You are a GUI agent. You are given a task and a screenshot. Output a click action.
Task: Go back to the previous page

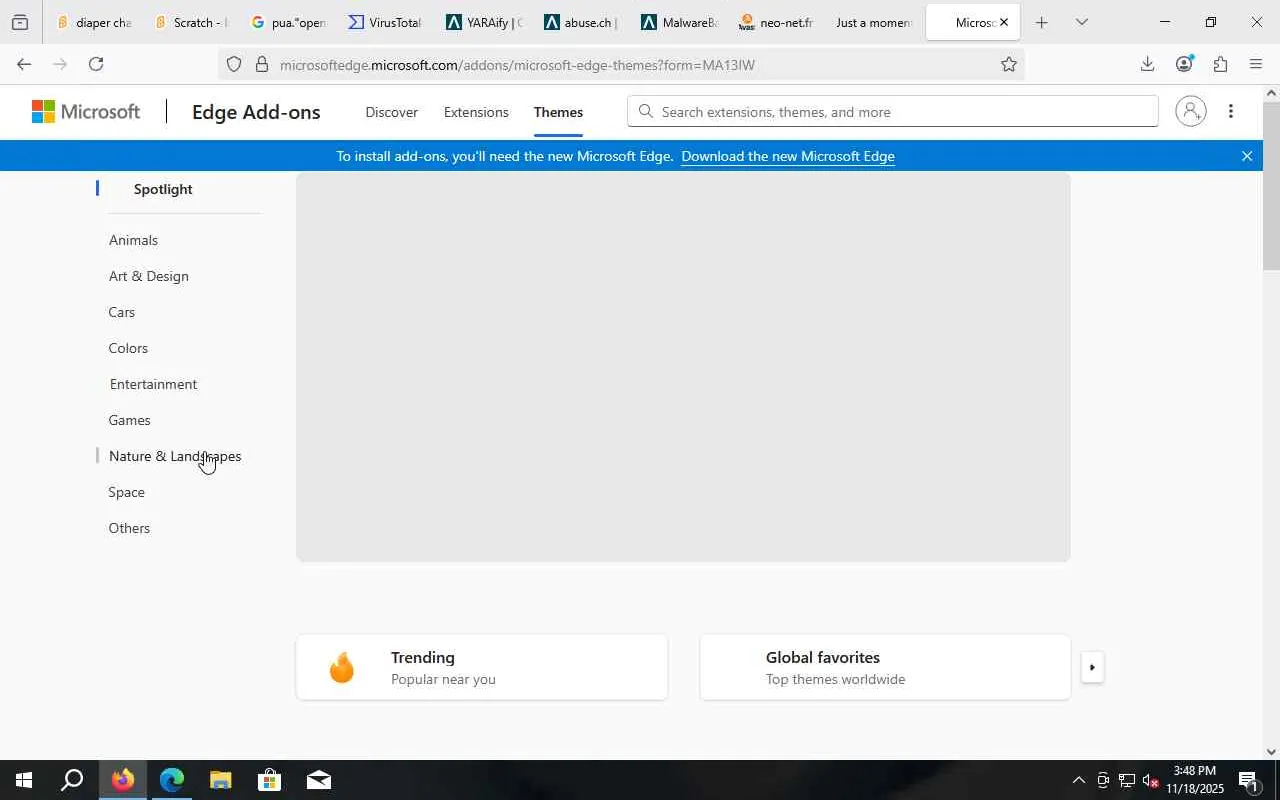point(24,64)
